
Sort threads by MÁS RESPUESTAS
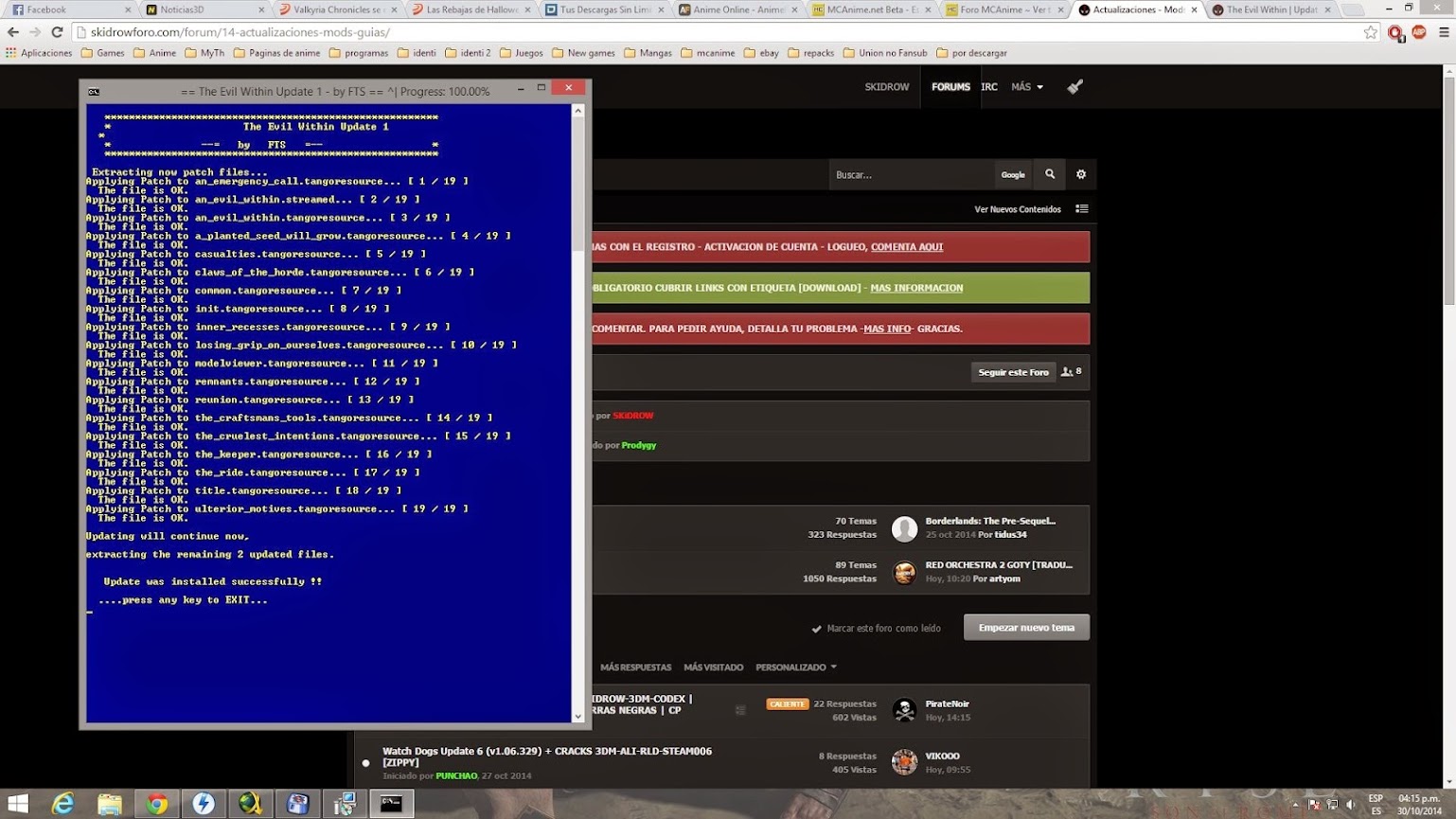point(635,668)
